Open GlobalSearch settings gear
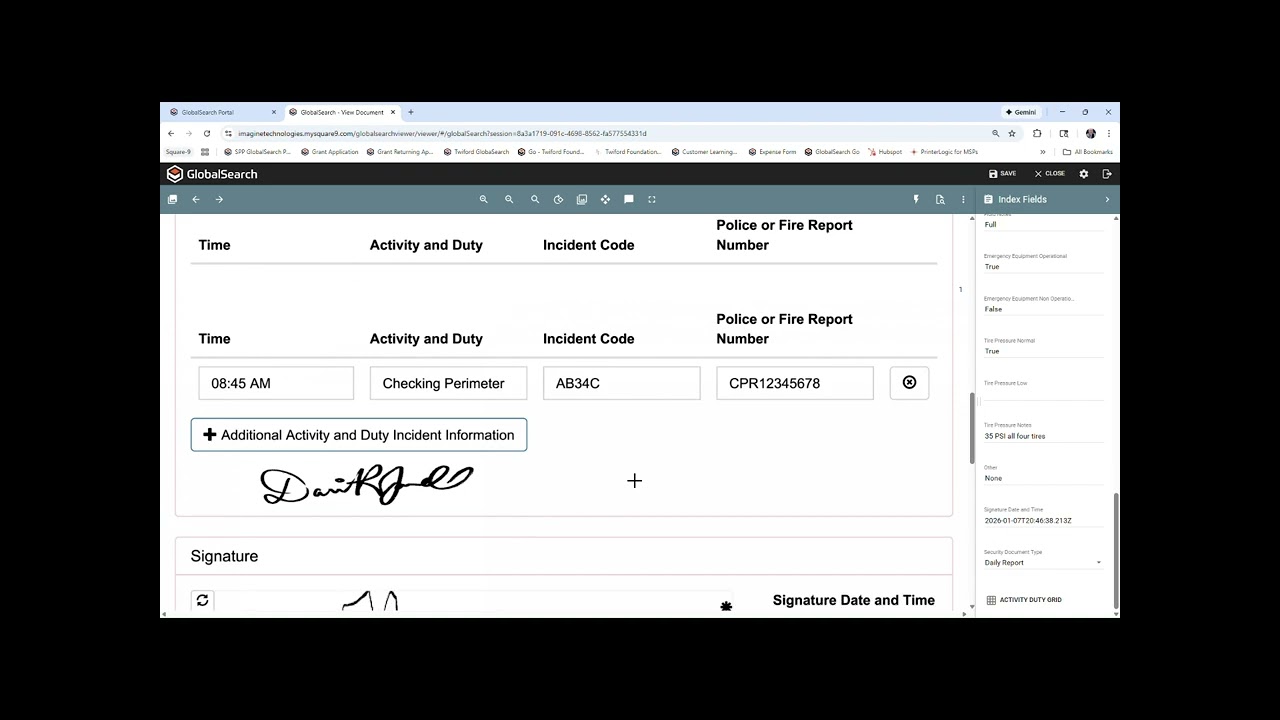This screenshot has height=720, width=1280. click(x=1084, y=174)
